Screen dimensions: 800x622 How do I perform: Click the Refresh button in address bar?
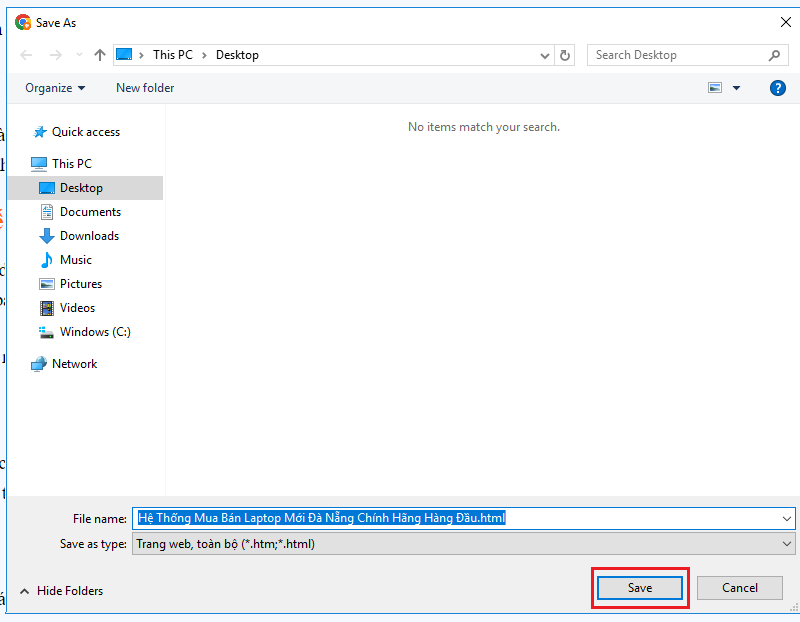566,55
